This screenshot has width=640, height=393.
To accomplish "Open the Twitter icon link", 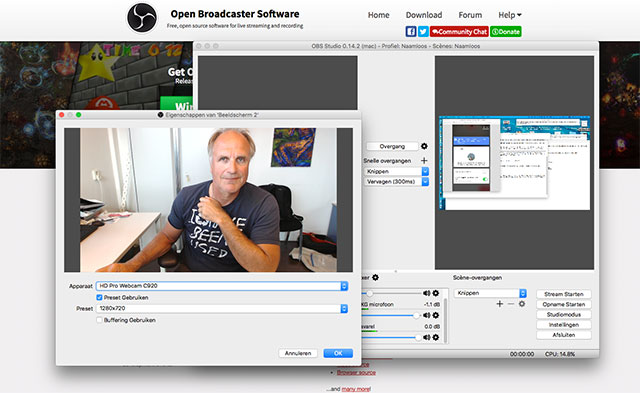I will [x=423, y=31].
